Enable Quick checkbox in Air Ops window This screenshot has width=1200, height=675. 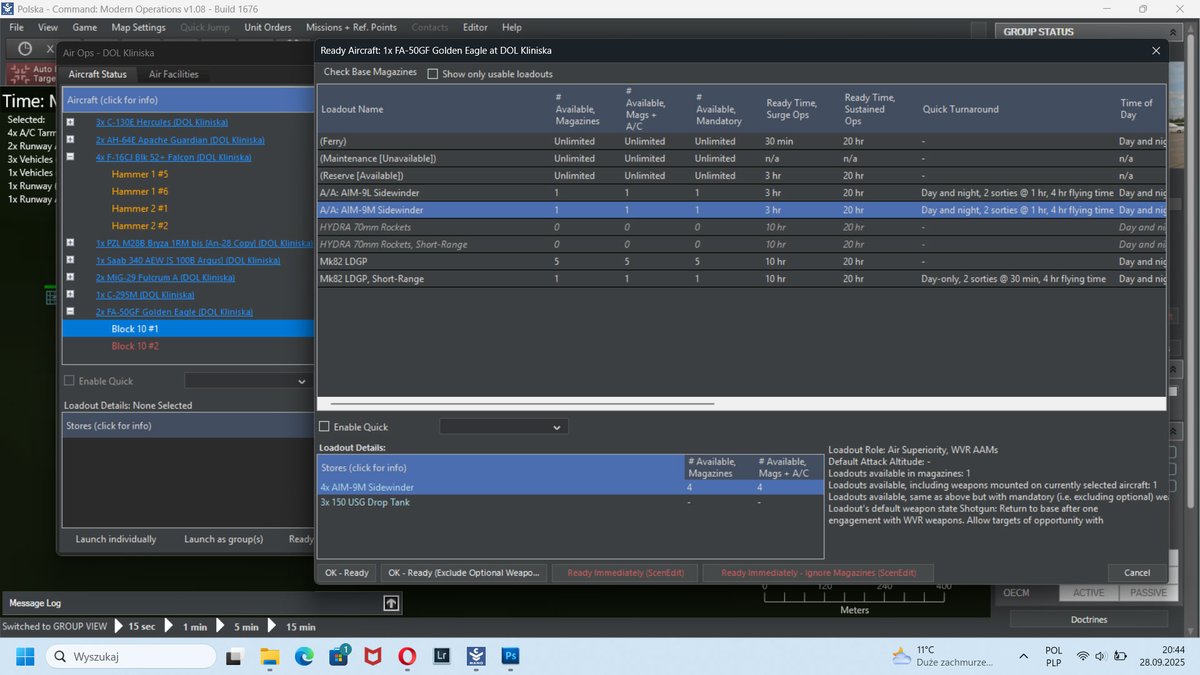click(69, 381)
